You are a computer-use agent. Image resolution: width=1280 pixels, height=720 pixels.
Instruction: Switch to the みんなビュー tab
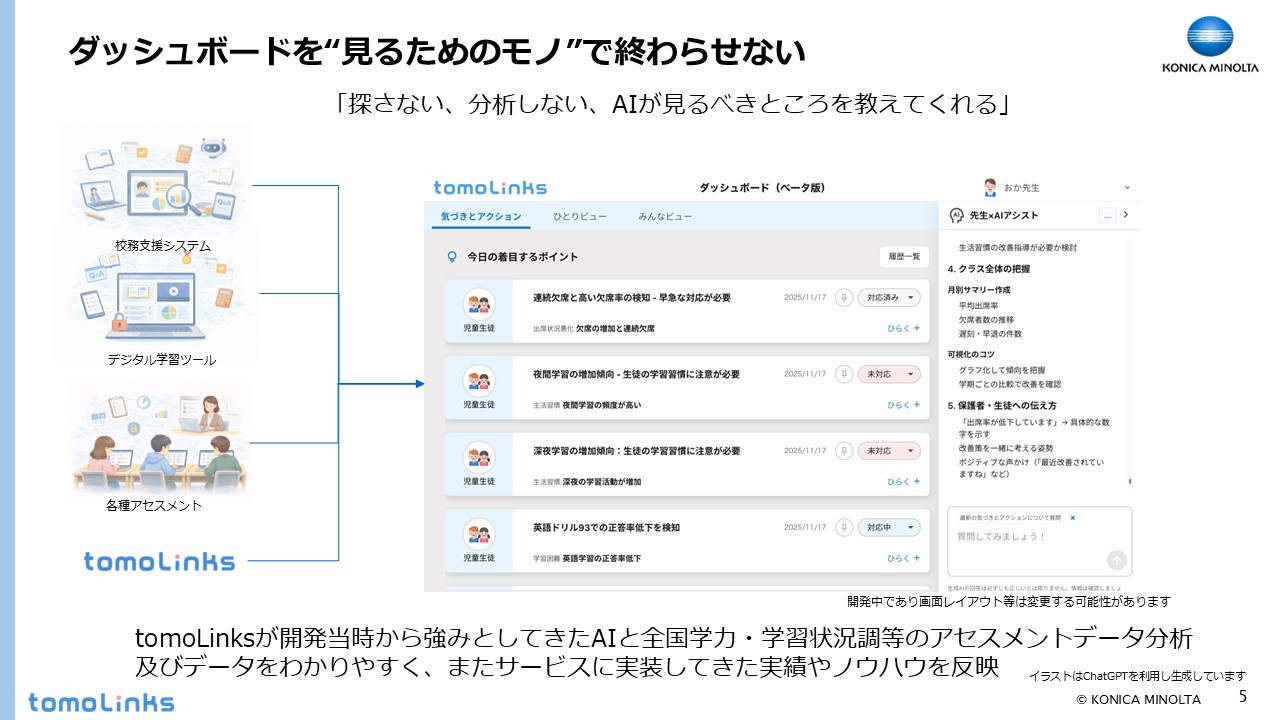pos(665,216)
